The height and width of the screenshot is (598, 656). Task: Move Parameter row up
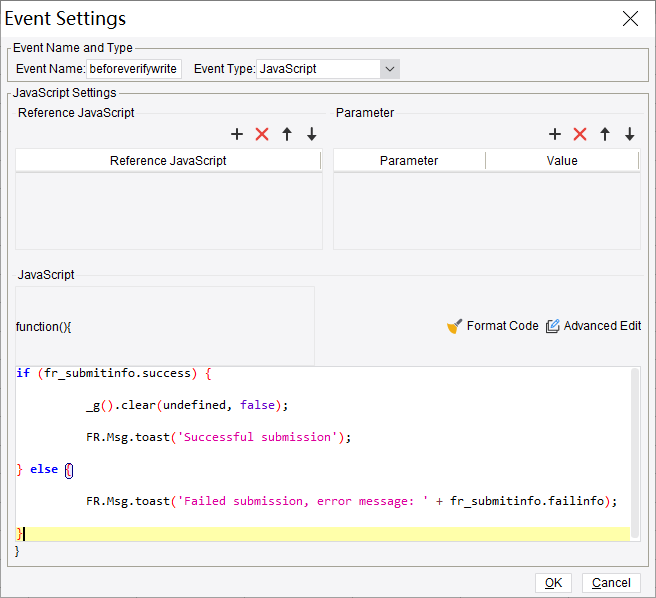tap(605, 134)
